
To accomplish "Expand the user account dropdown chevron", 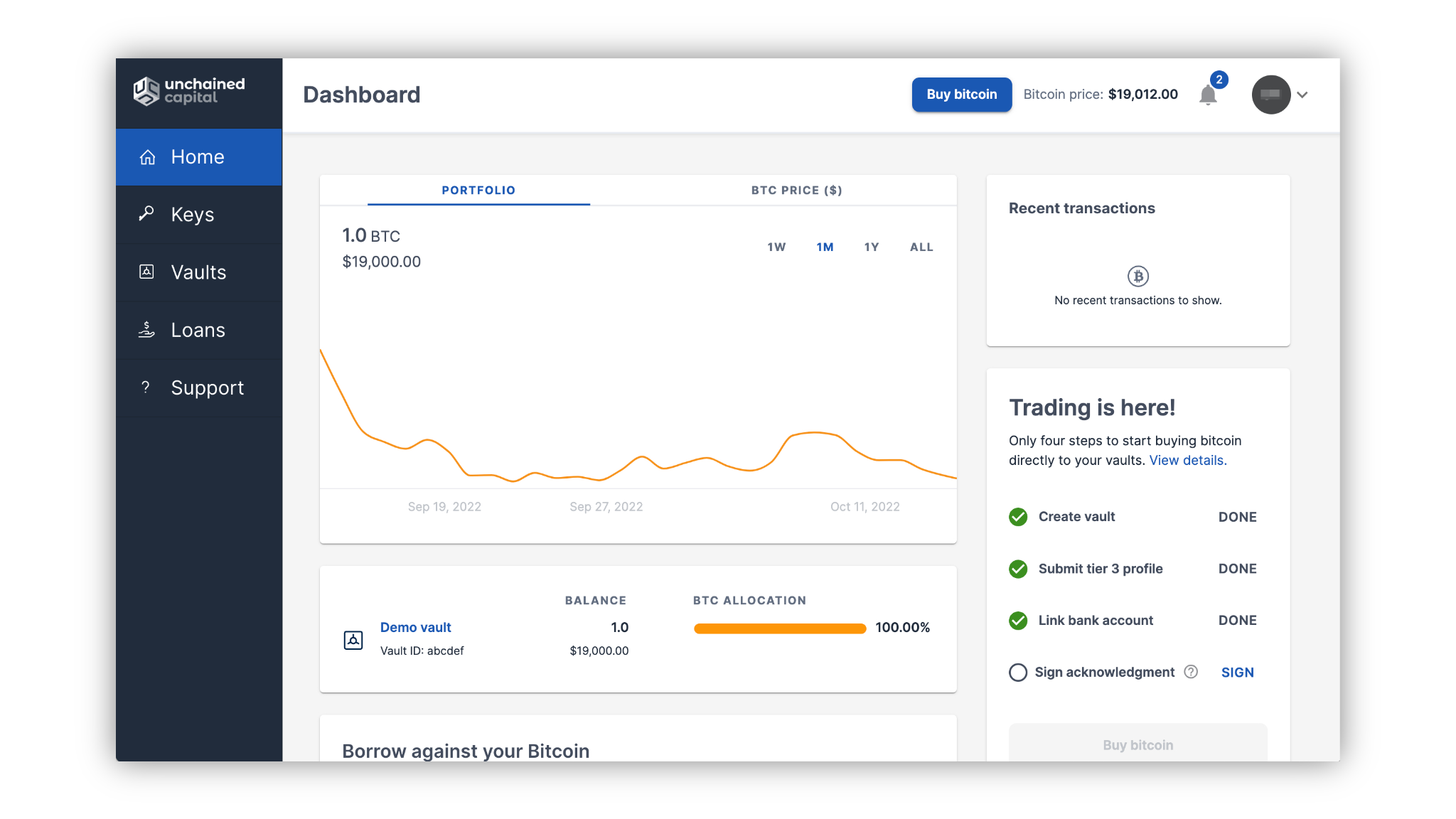I will (x=1302, y=95).
